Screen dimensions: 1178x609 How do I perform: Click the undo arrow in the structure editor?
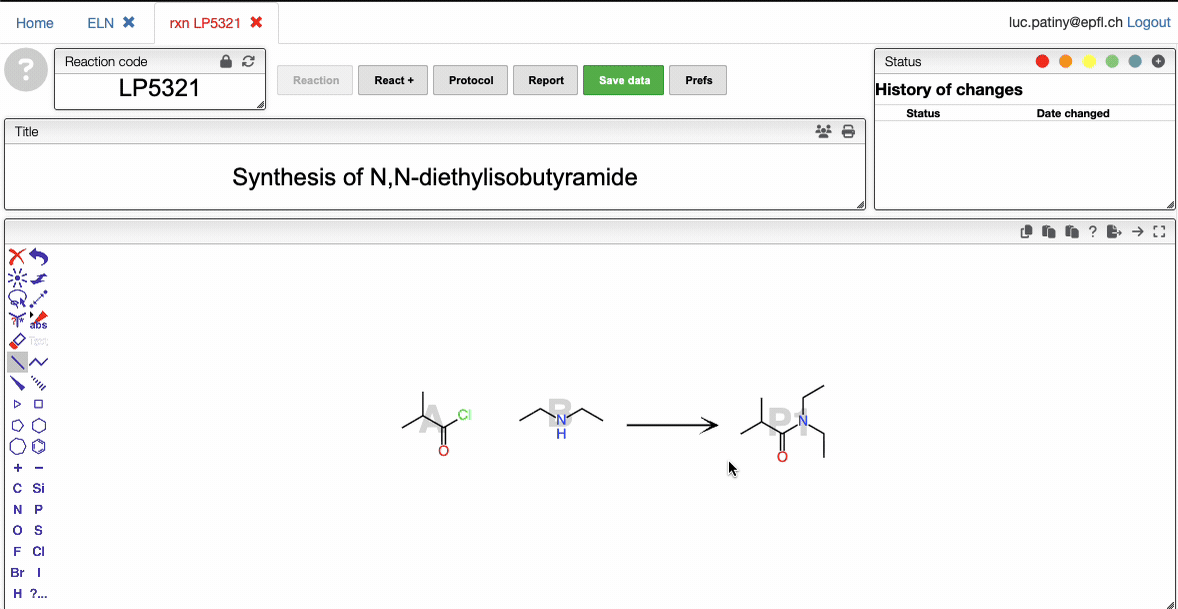(x=38, y=257)
